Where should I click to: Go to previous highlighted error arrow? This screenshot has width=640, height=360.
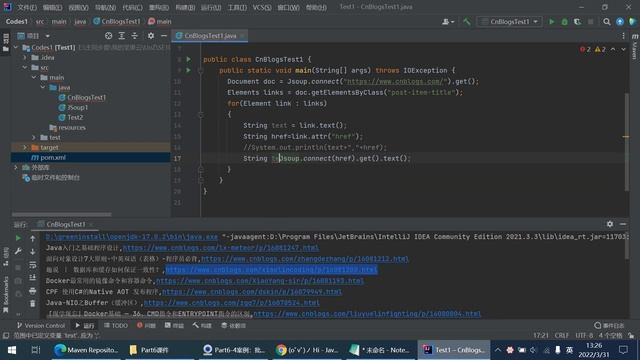point(613,49)
